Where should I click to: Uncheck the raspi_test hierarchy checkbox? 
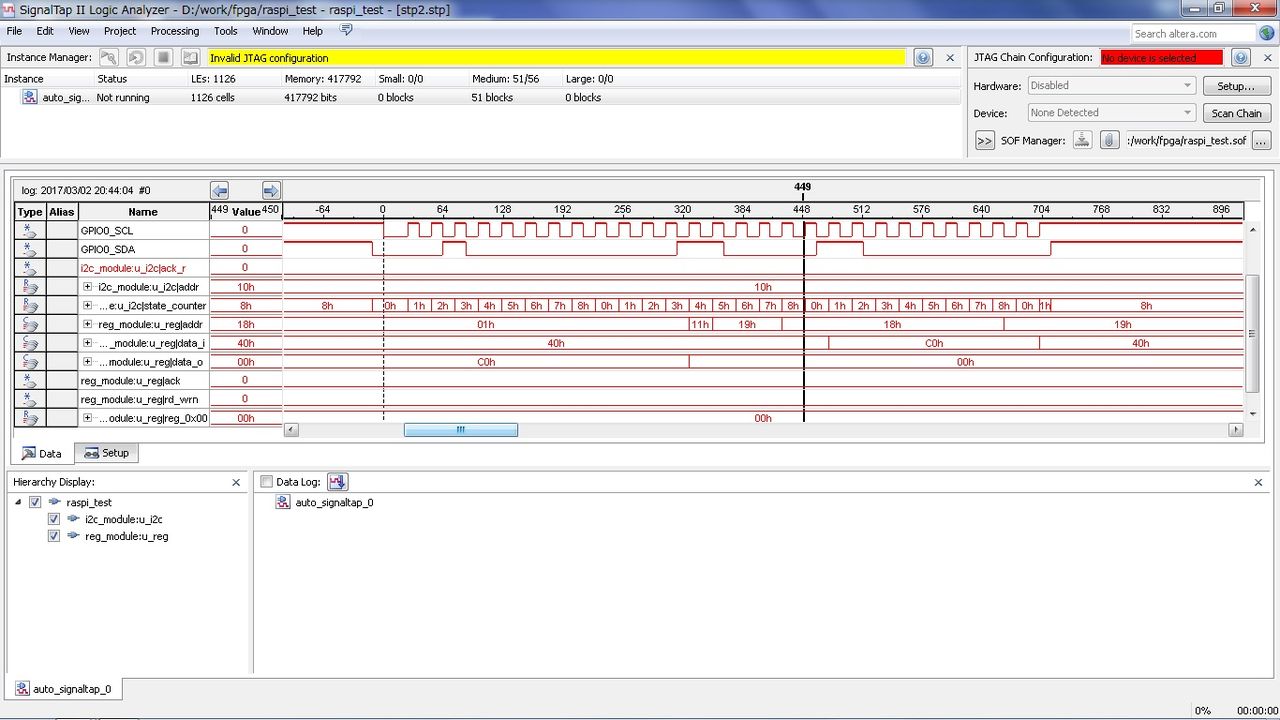(x=35, y=503)
